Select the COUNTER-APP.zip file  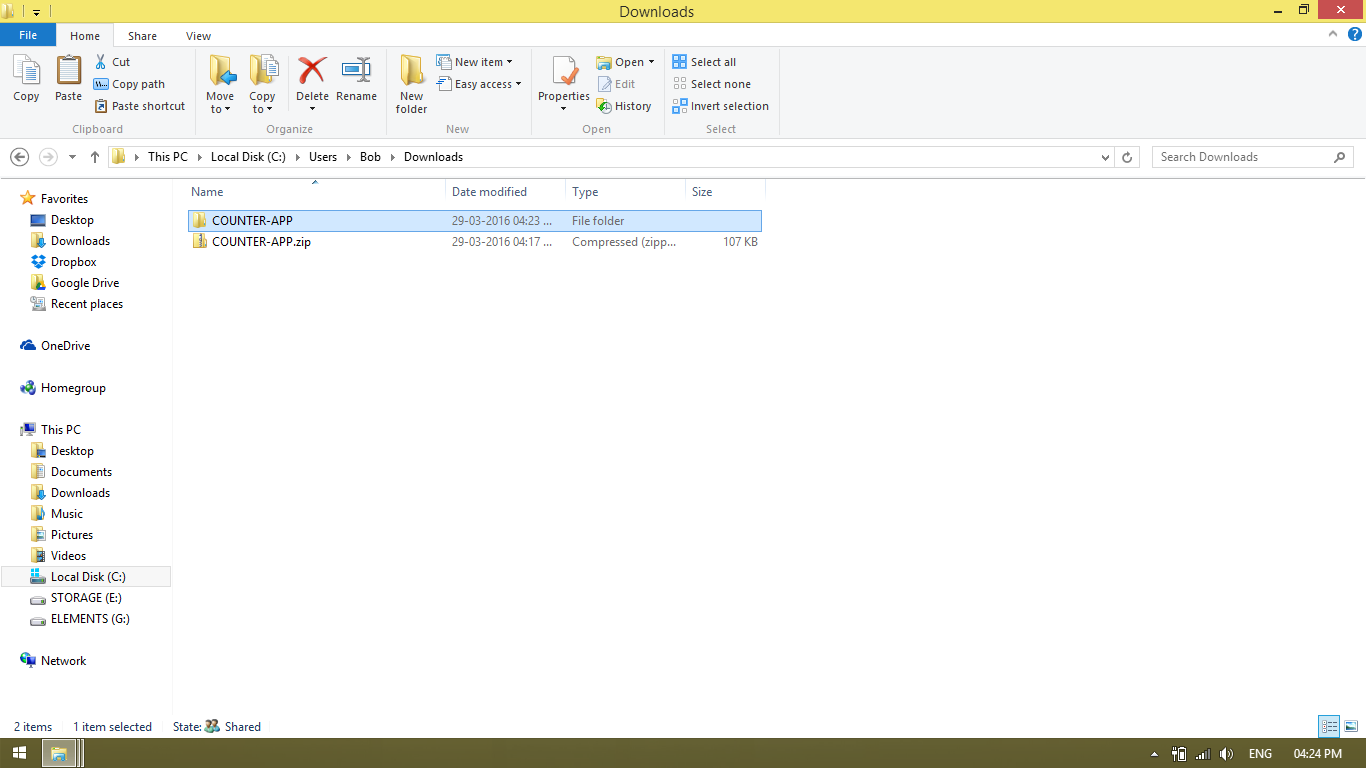point(475,242)
